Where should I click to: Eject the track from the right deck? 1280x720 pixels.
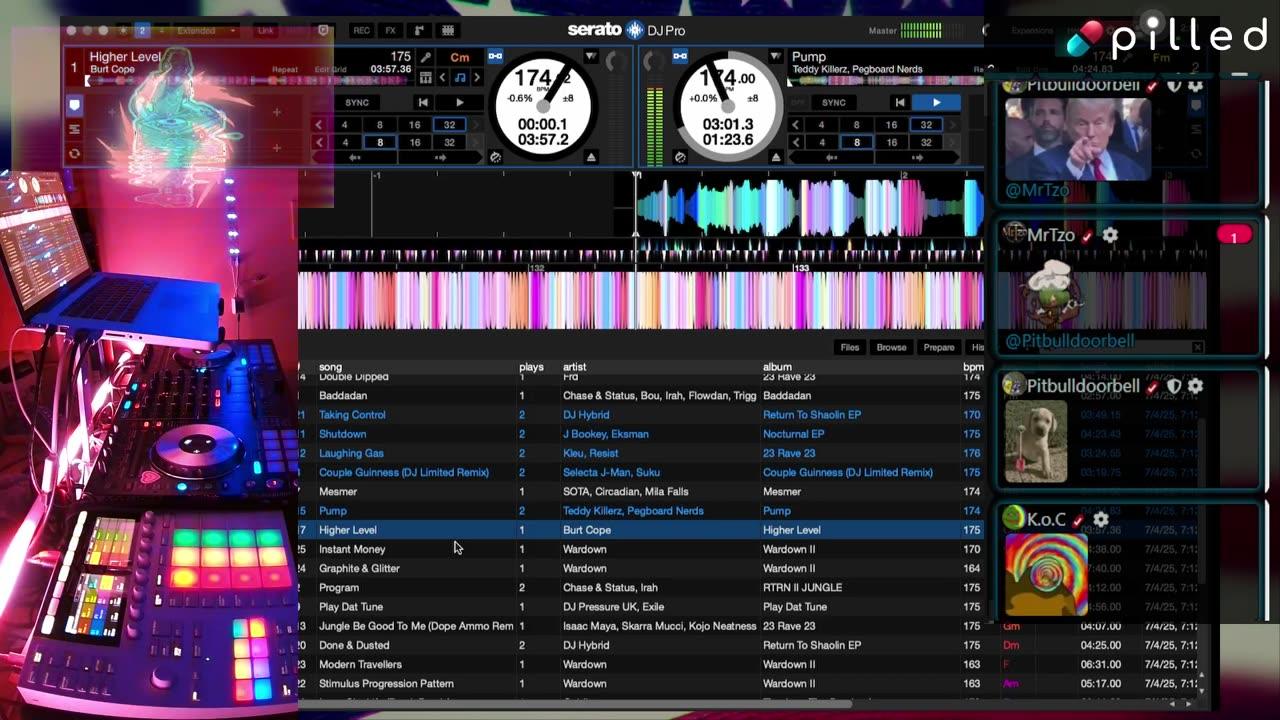775,157
